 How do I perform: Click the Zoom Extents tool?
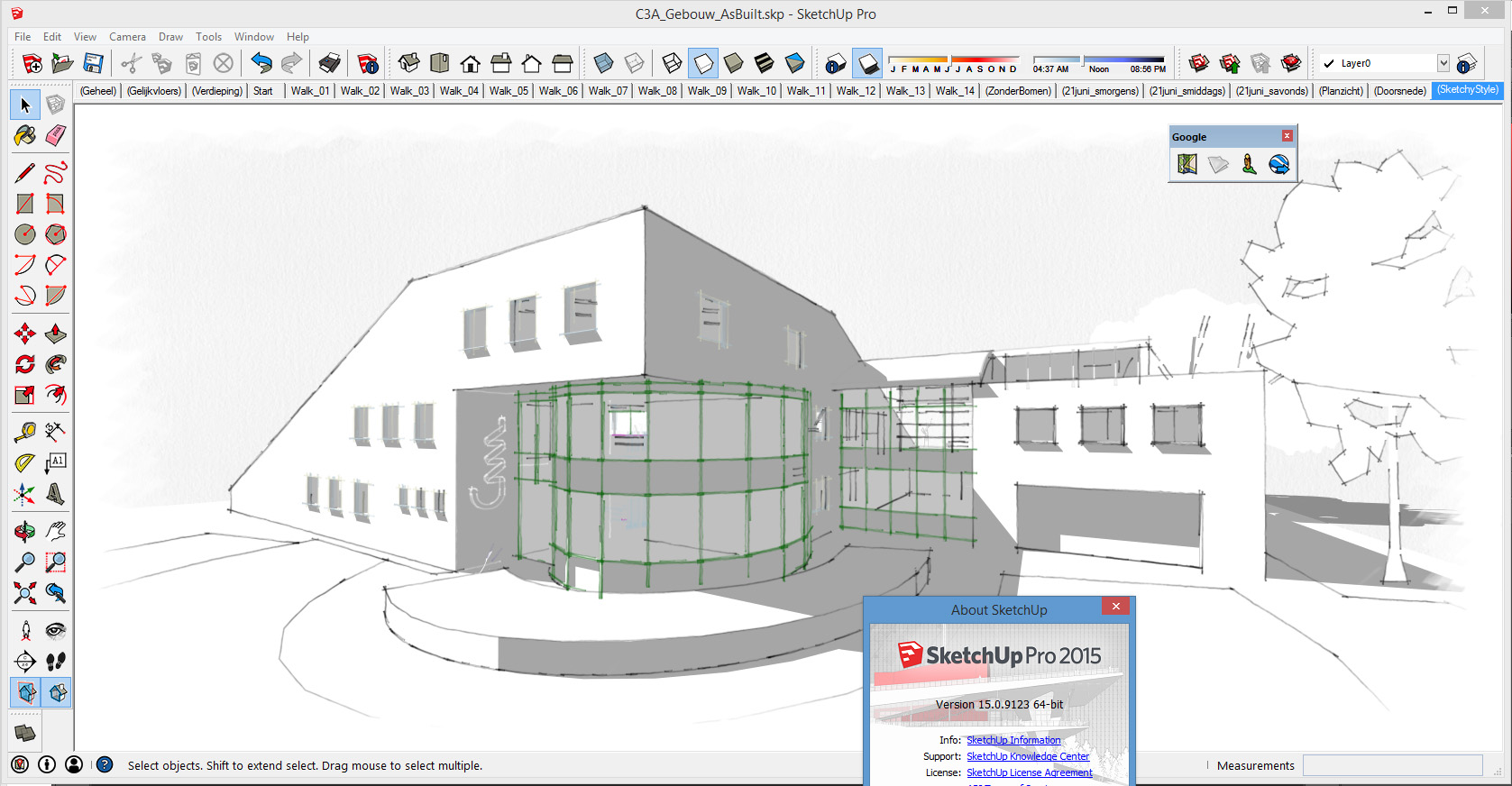pos(25,593)
